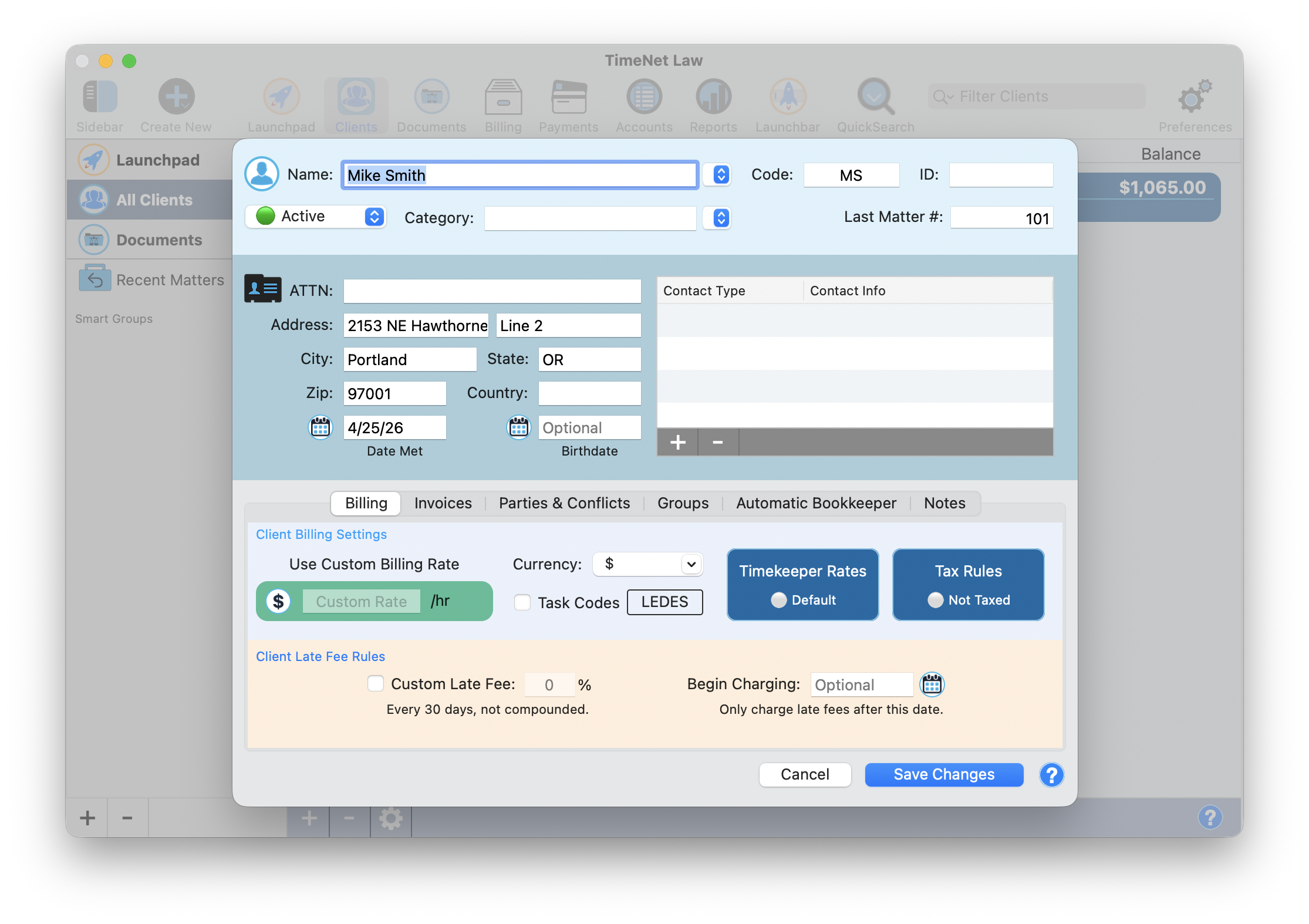This screenshot has width=1309, height=924.
Task: Toggle the Sidebar toolbar icon
Action: (100, 97)
